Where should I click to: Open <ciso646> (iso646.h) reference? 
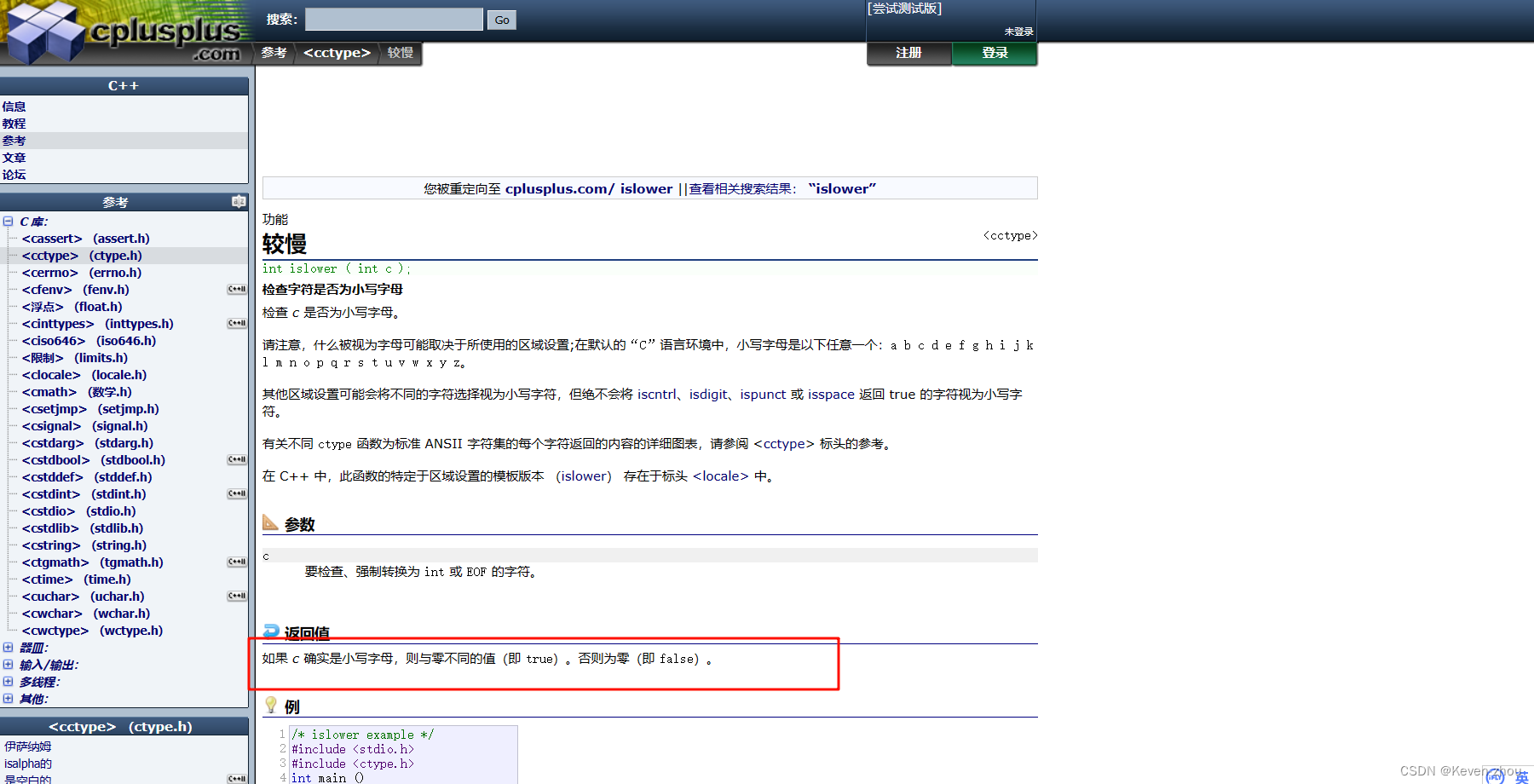89,341
